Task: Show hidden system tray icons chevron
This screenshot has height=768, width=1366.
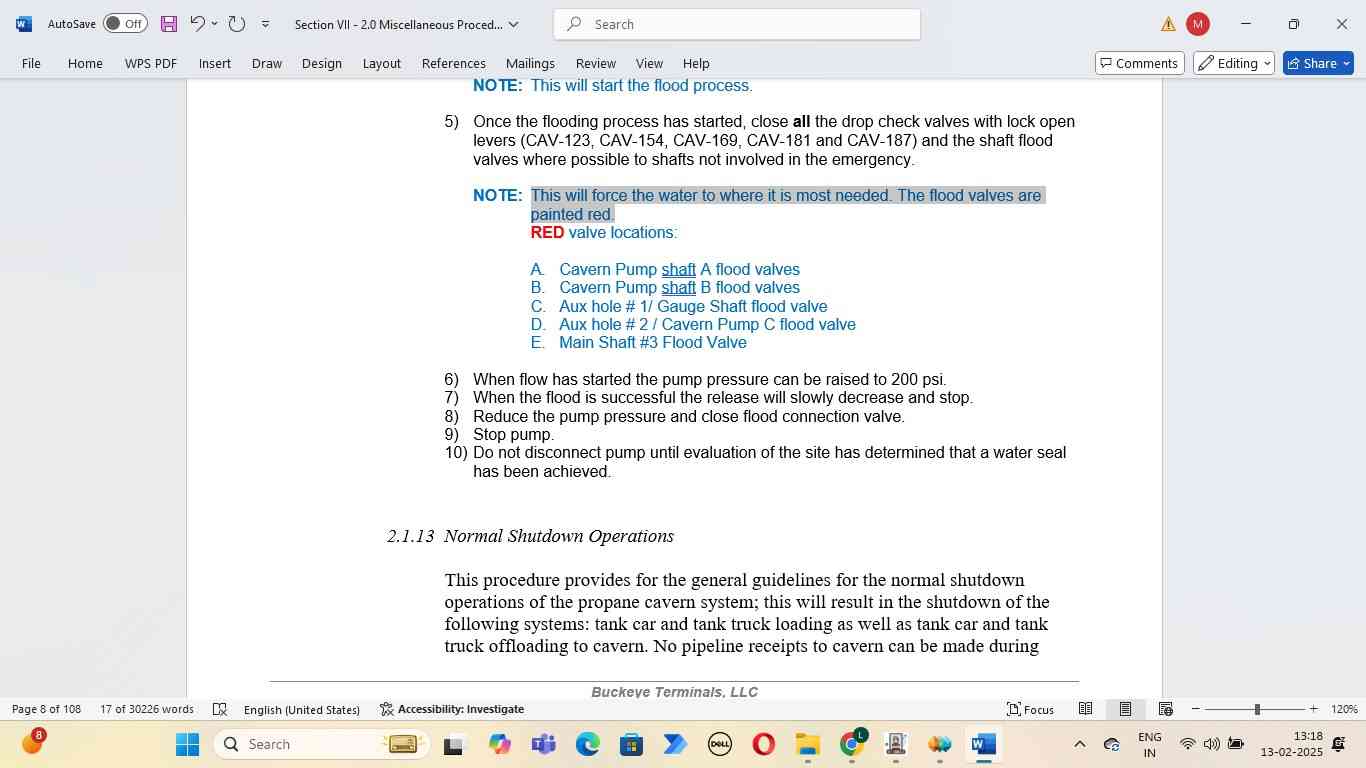Action: (x=1079, y=744)
